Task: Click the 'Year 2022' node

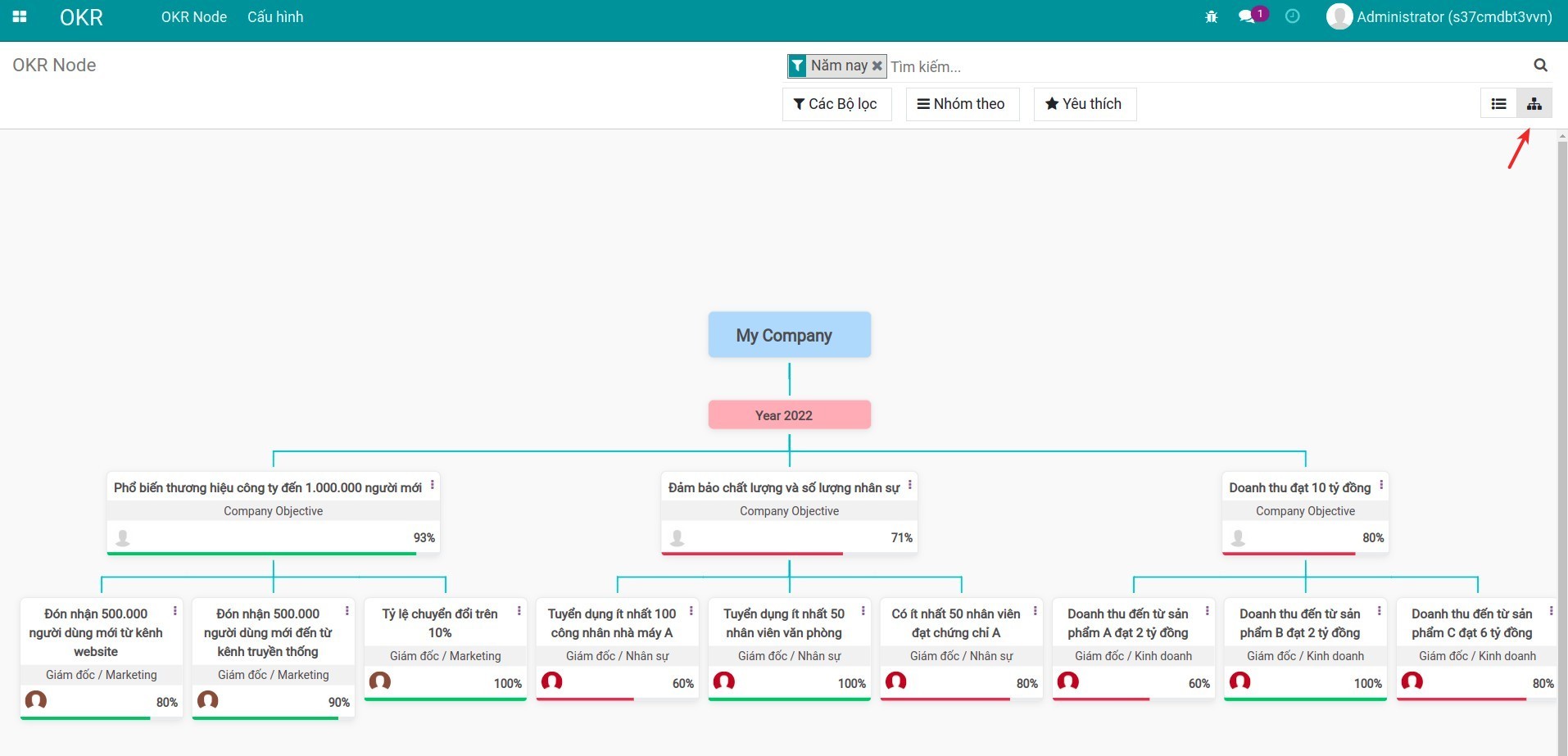Action: pyautogui.click(x=789, y=415)
